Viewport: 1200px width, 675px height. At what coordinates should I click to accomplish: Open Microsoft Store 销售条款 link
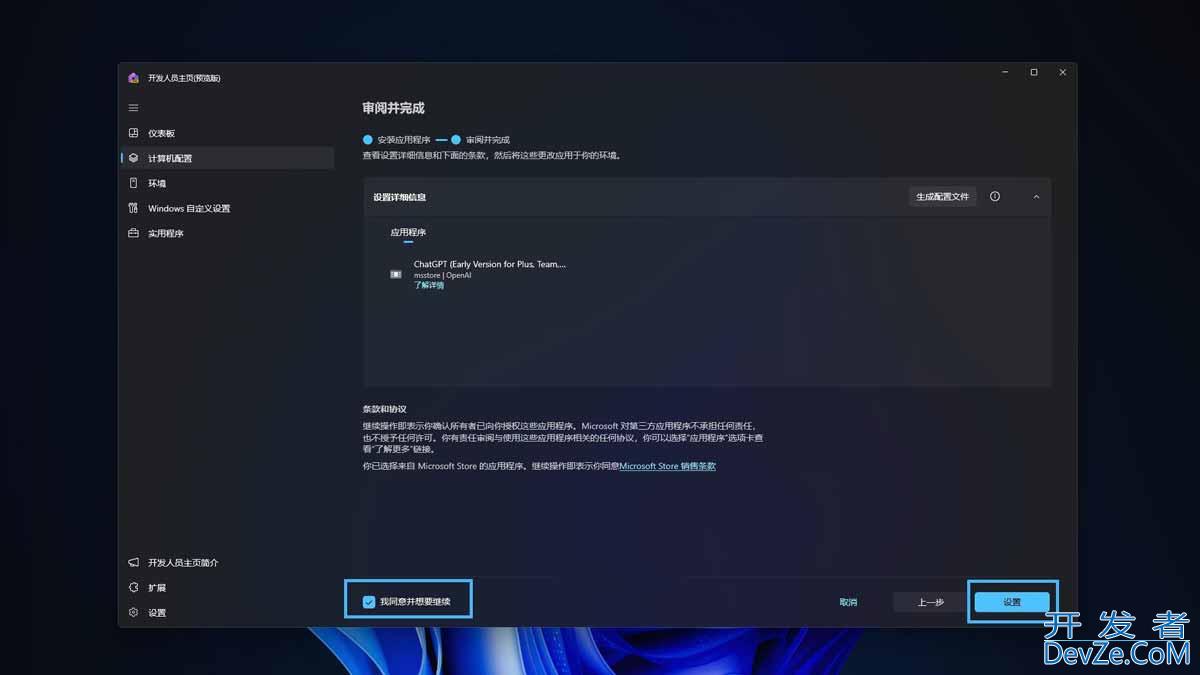[668, 466]
